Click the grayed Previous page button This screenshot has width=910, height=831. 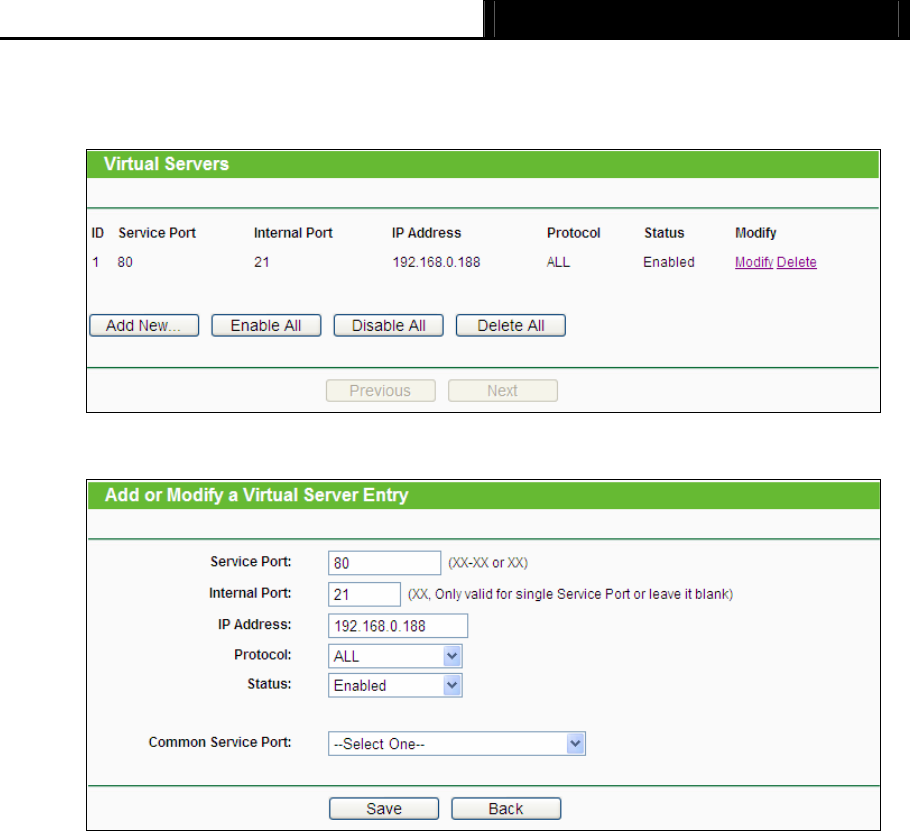[381, 391]
